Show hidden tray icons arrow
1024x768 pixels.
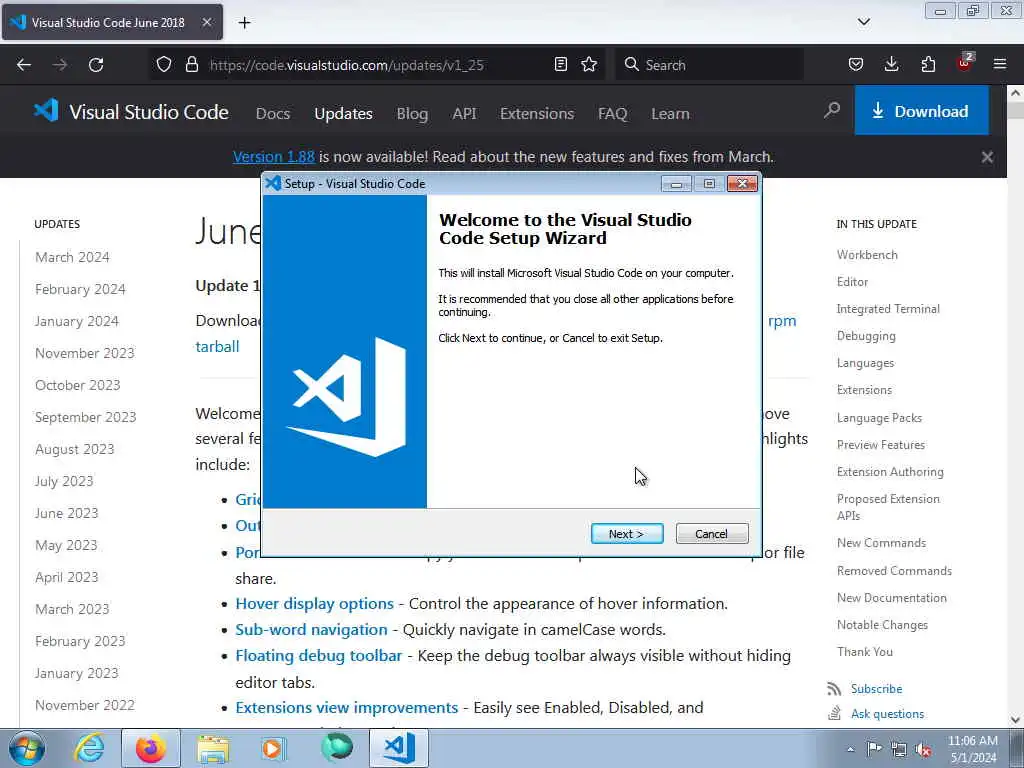pyautogui.click(x=850, y=749)
